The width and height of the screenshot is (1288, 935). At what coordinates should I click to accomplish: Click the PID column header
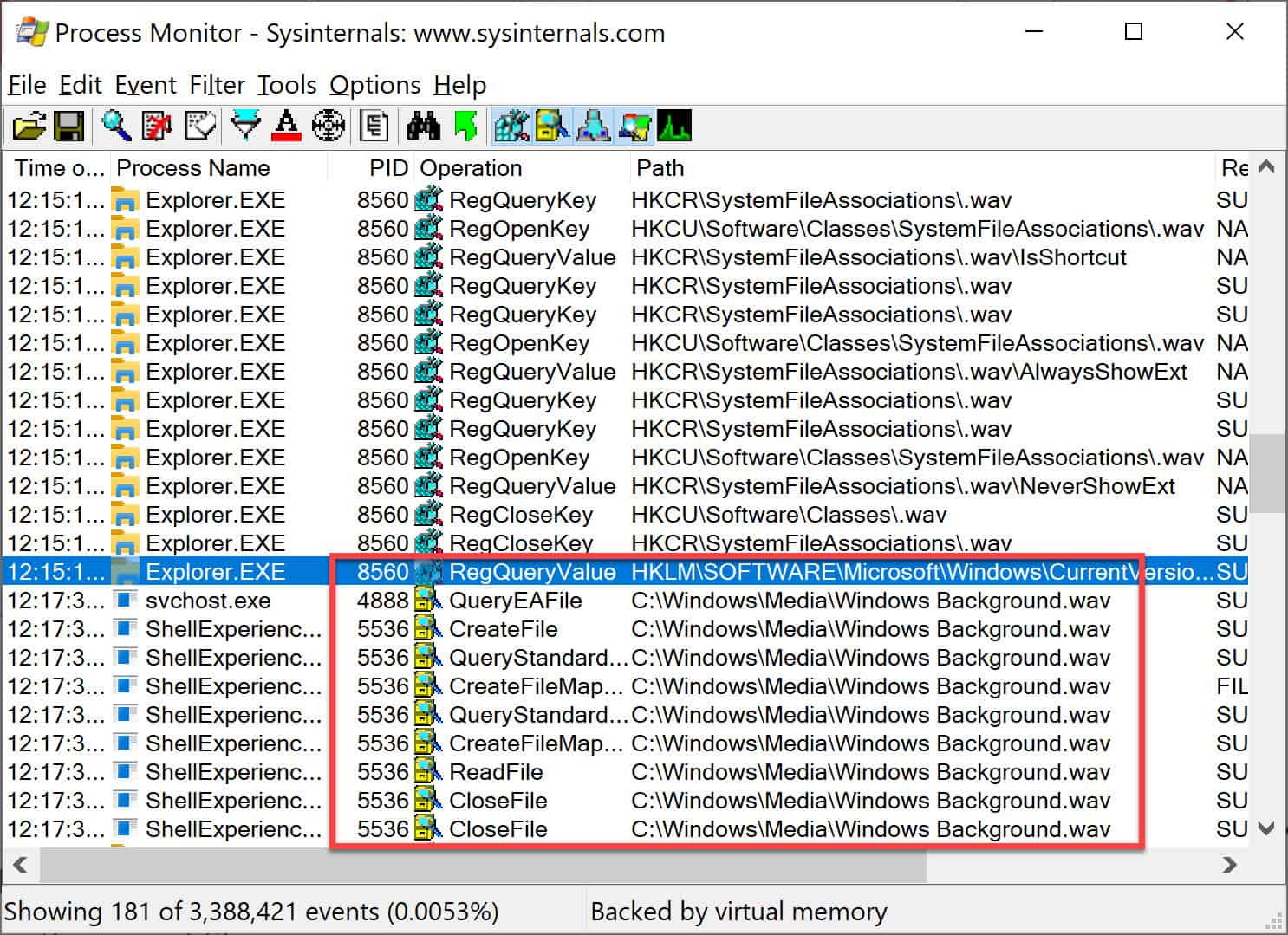tap(370, 168)
